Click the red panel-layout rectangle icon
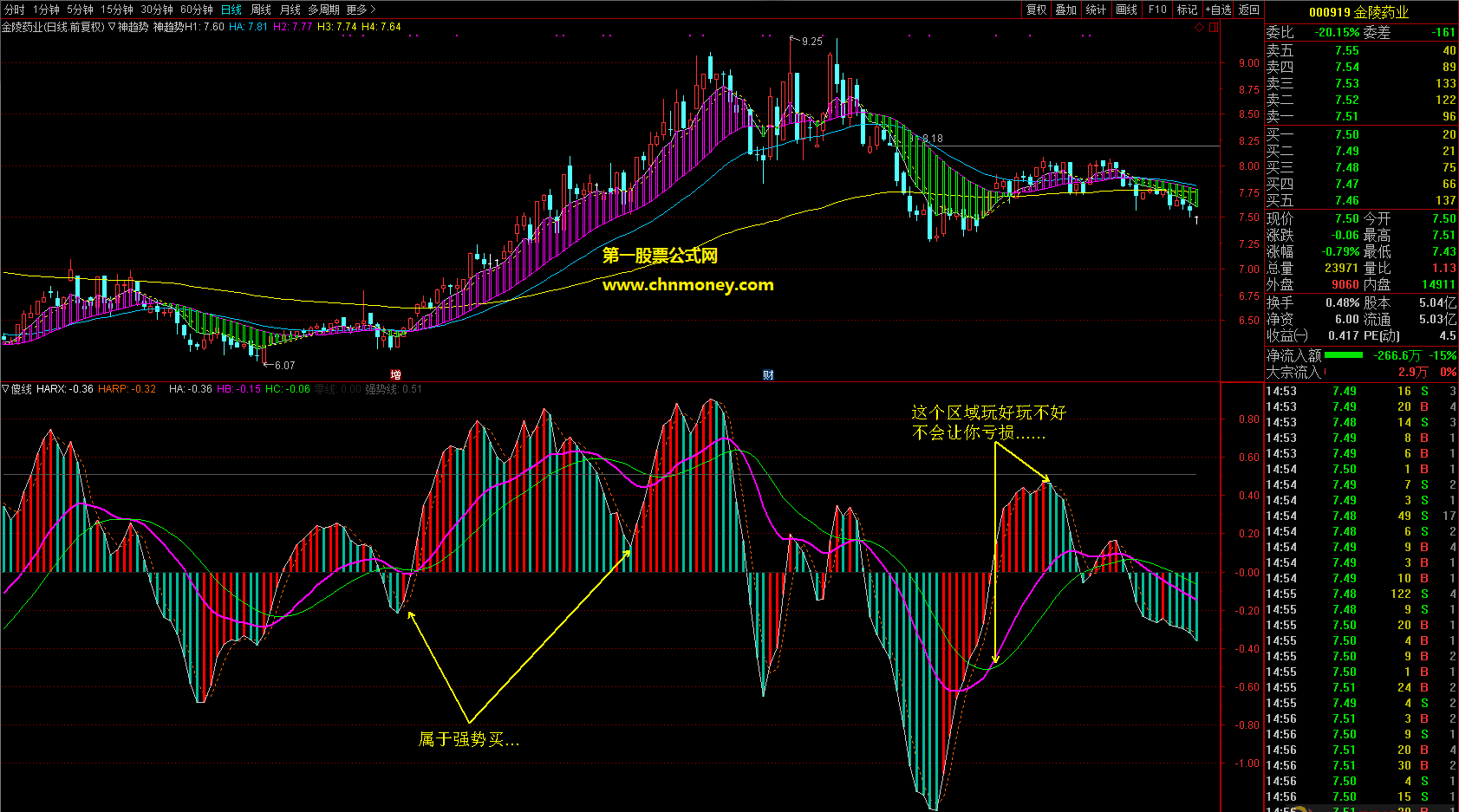The height and width of the screenshot is (812, 1459). click(x=1214, y=27)
